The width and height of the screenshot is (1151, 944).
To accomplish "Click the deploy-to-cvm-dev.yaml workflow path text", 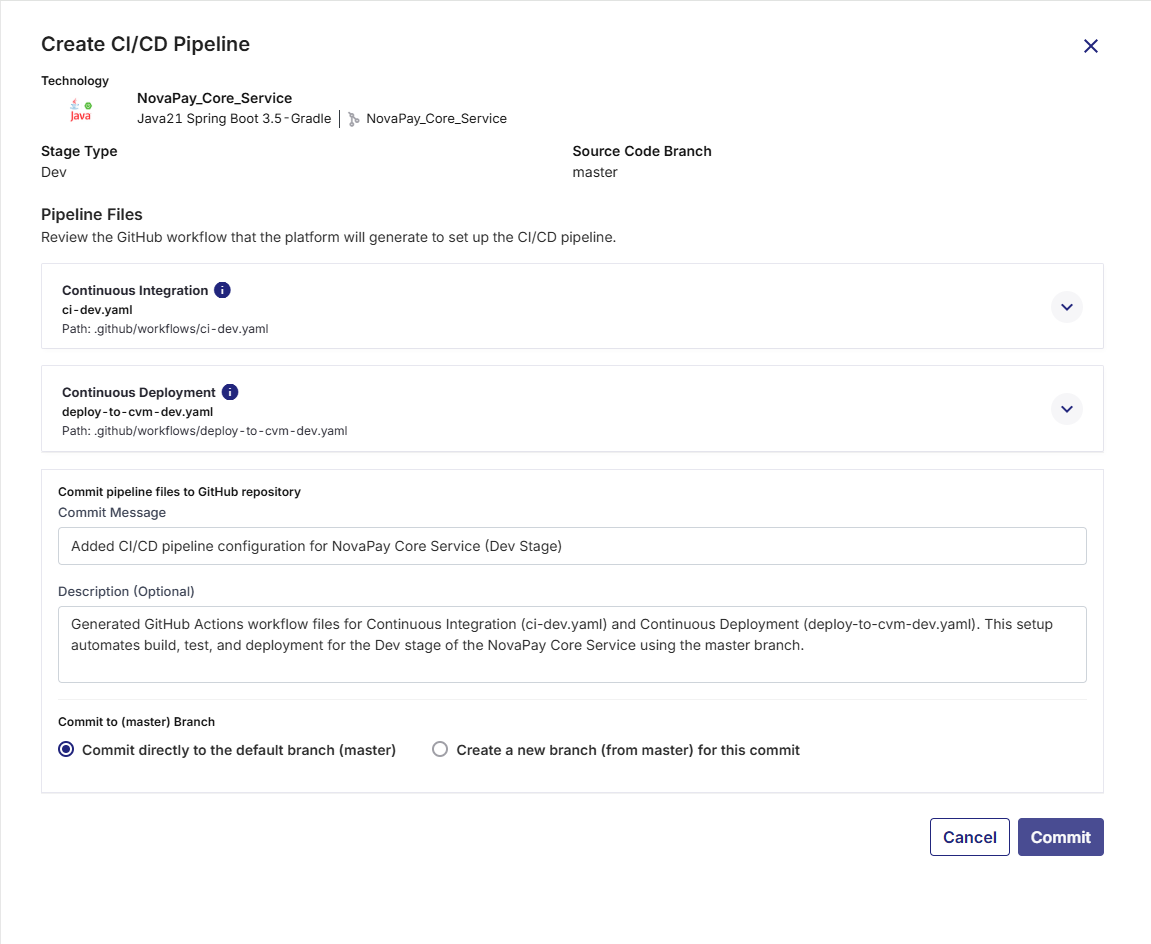I will pos(204,431).
